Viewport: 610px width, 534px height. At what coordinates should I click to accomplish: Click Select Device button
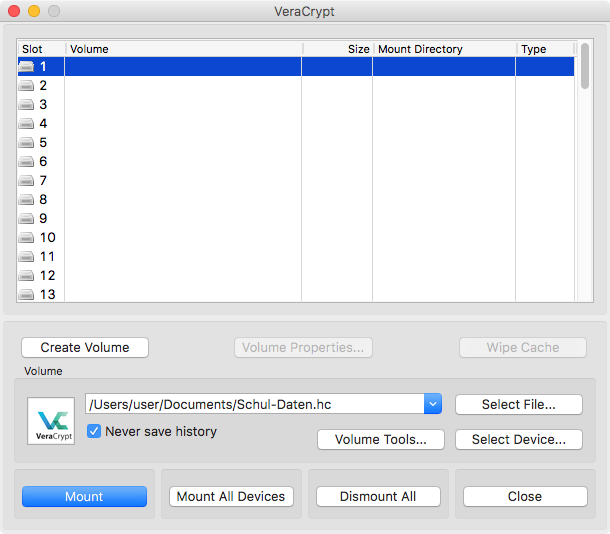click(x=519, y=439)
